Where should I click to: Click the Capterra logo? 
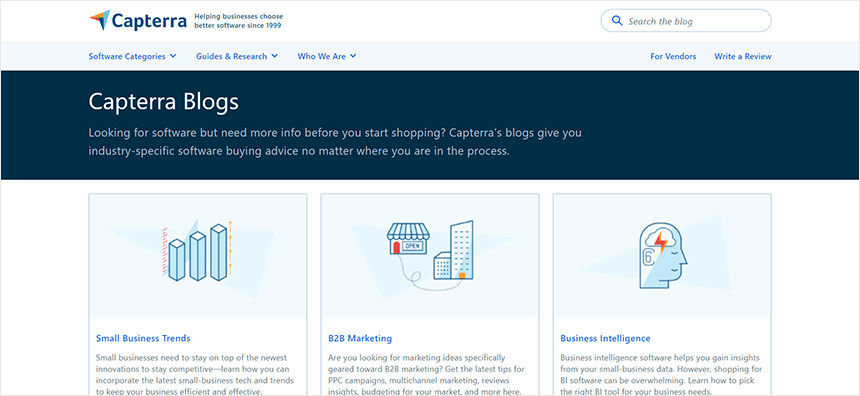[138, 21]
